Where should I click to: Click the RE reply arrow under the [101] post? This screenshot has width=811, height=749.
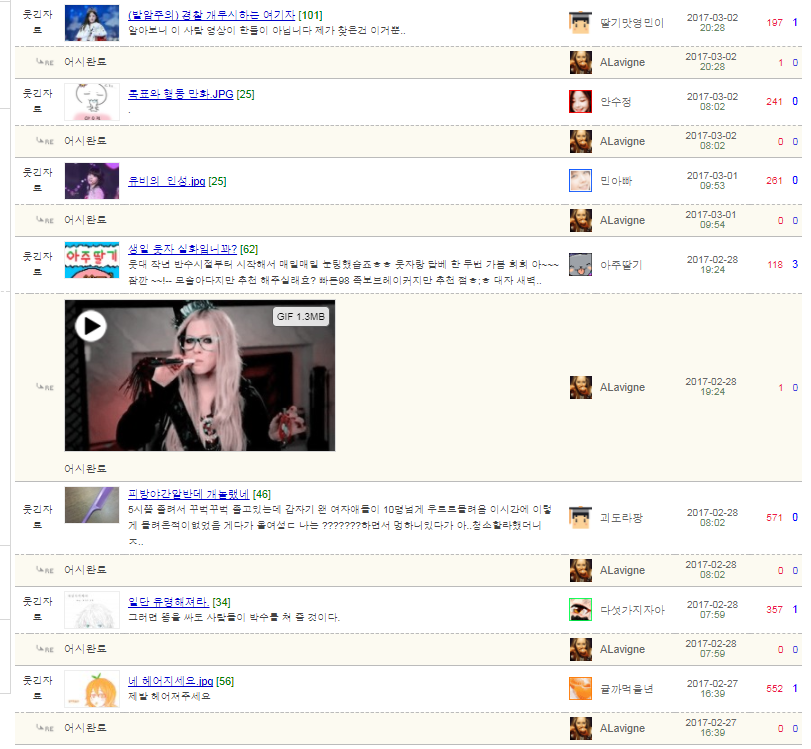[x=45, y=62]
